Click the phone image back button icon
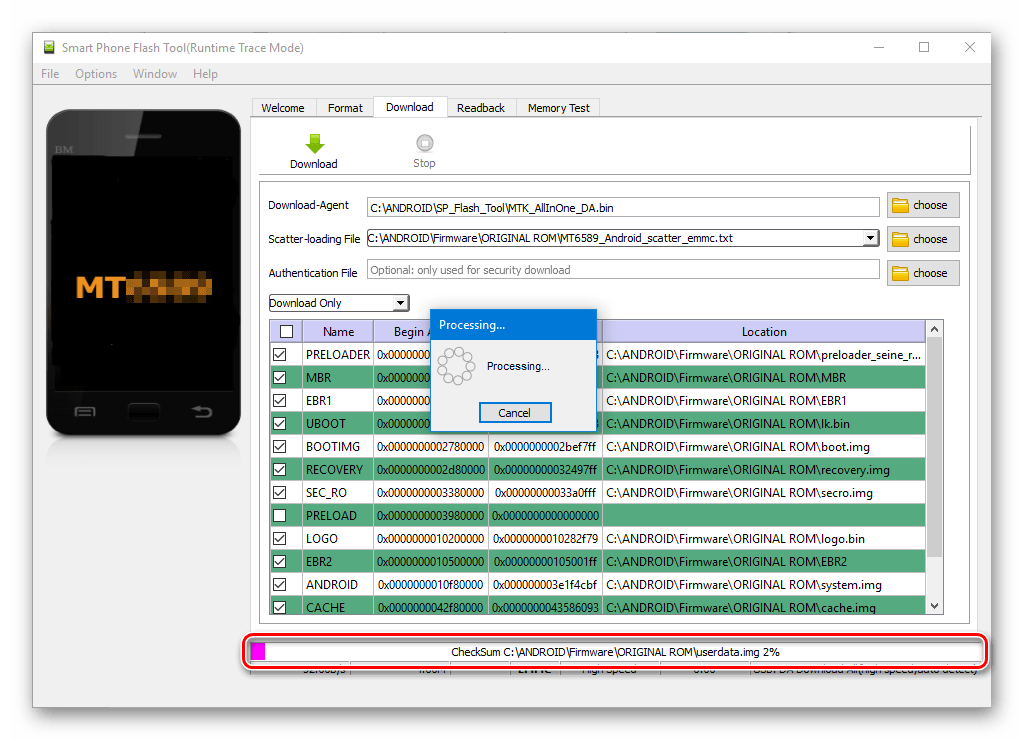 coord(202,411)
